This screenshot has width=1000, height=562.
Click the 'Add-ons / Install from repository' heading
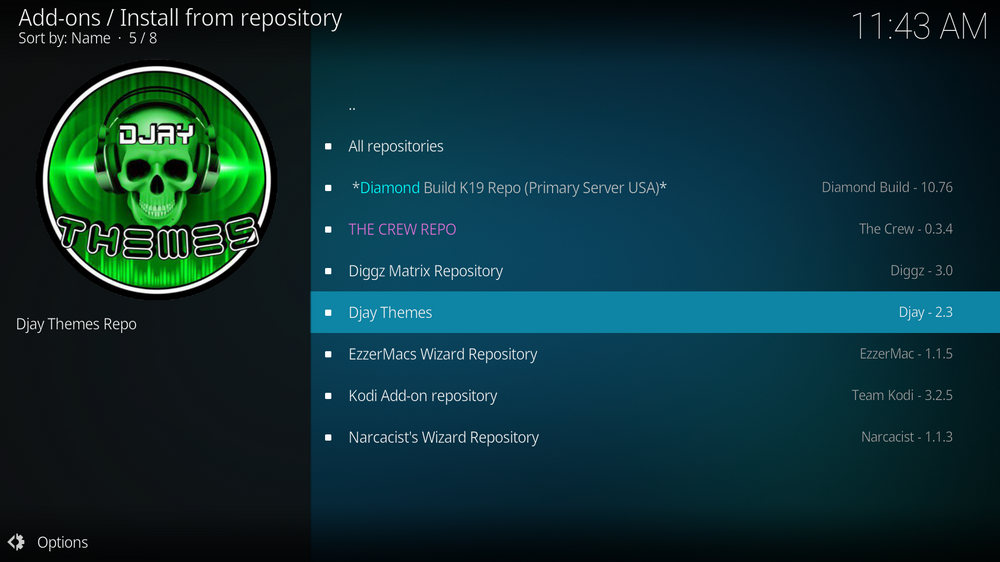[x=180, y=18]
